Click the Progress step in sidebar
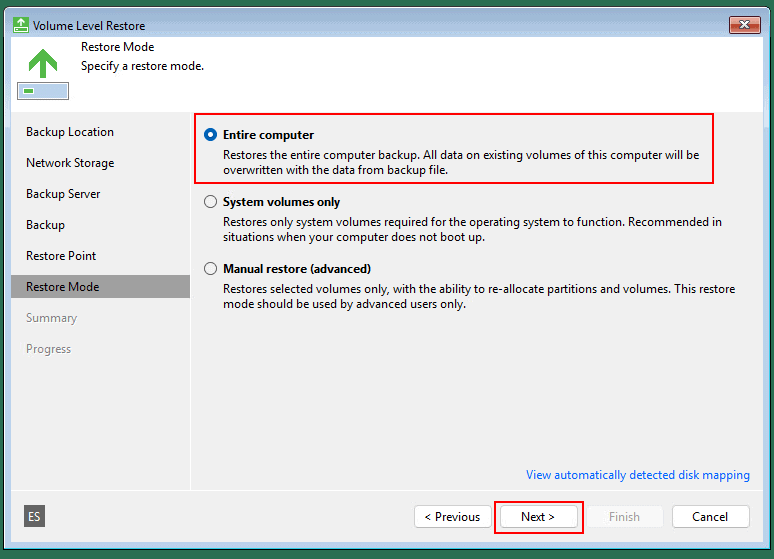The width and height of the screenshot is (774, 559). pyautogui.click(x=48, y=349)
